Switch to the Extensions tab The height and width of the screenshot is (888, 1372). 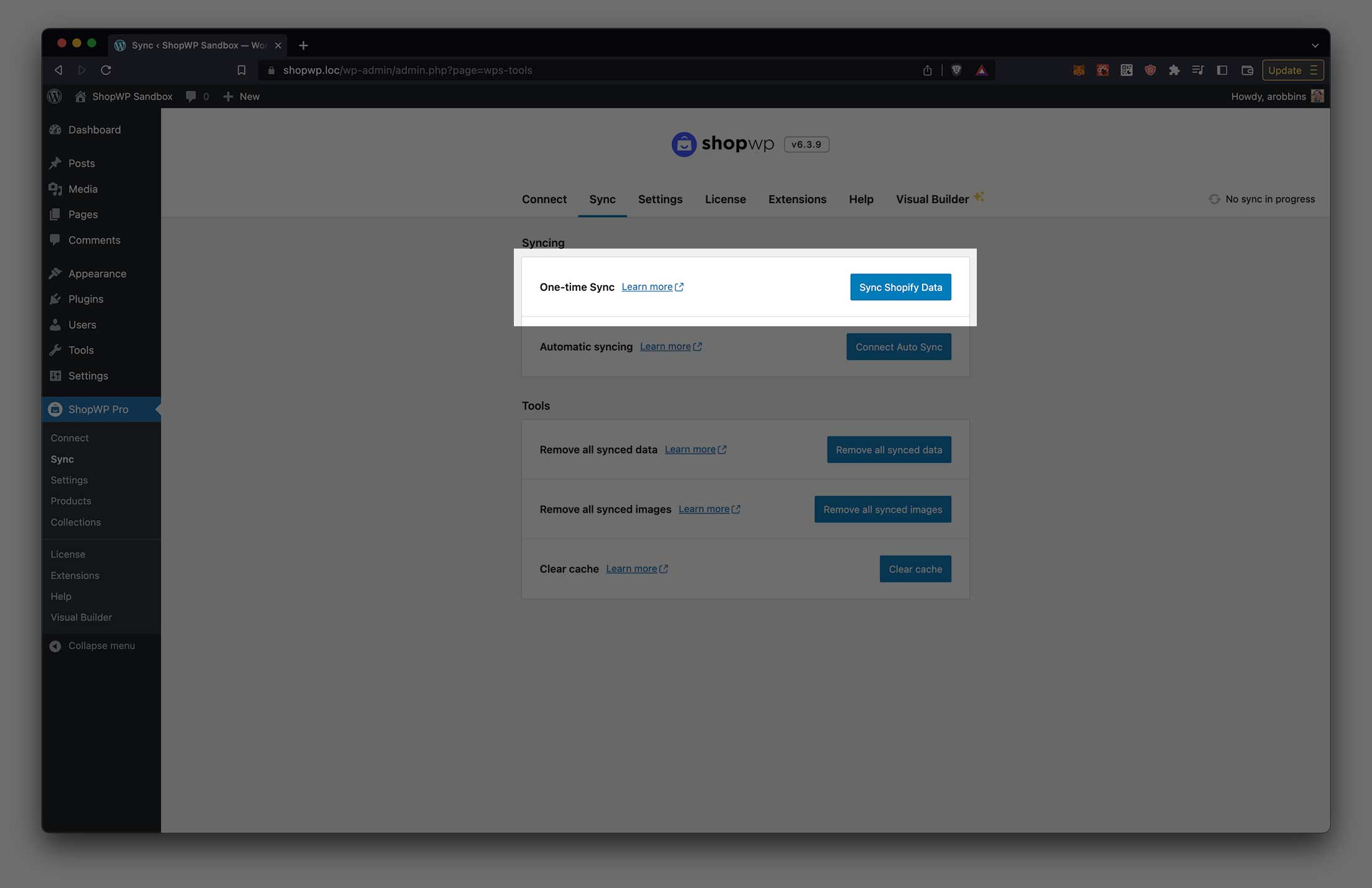click(797, 199)
